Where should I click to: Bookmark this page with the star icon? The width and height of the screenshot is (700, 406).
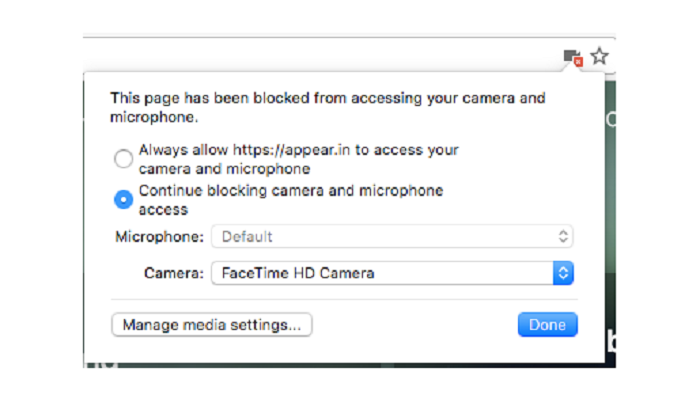pos(599,56)
